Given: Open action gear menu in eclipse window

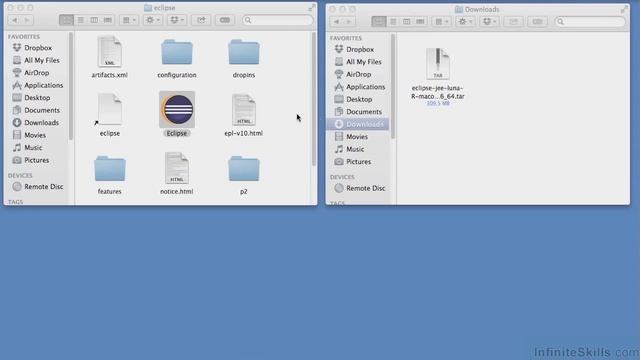Looking at the screenshot, I should (153, 20).
